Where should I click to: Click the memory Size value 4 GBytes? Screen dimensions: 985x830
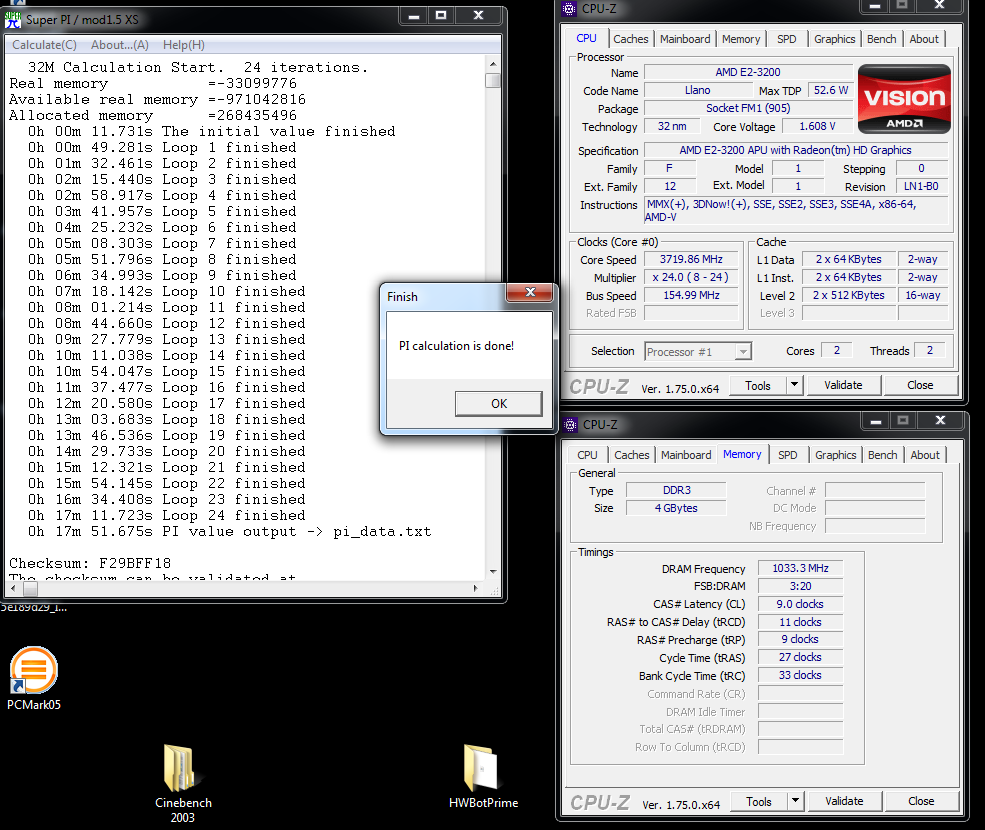click(677, 508)
